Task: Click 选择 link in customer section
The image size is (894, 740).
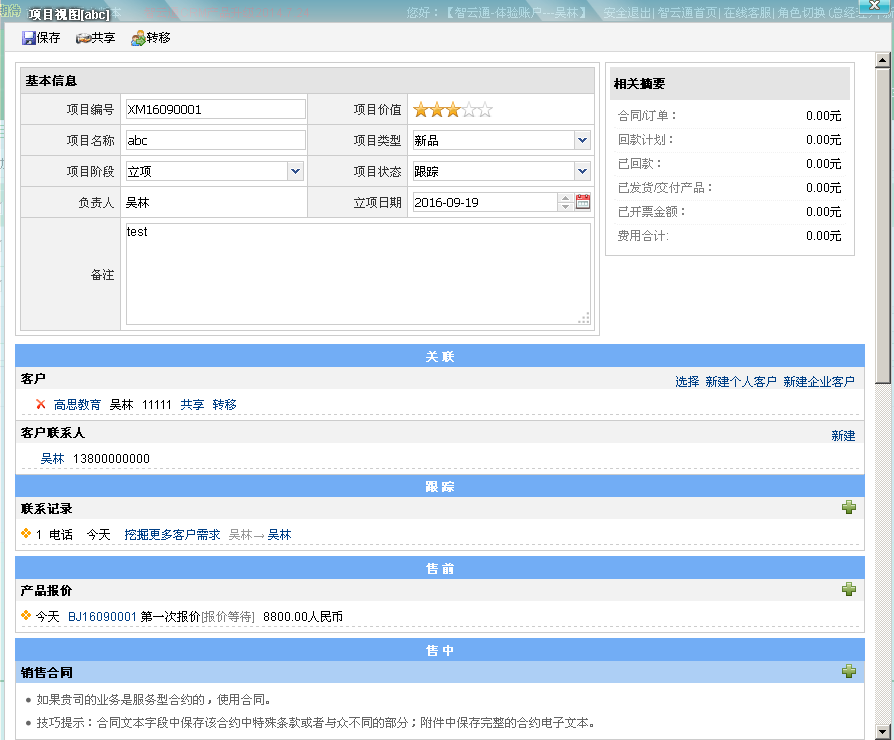Action: tap(687, 381)
